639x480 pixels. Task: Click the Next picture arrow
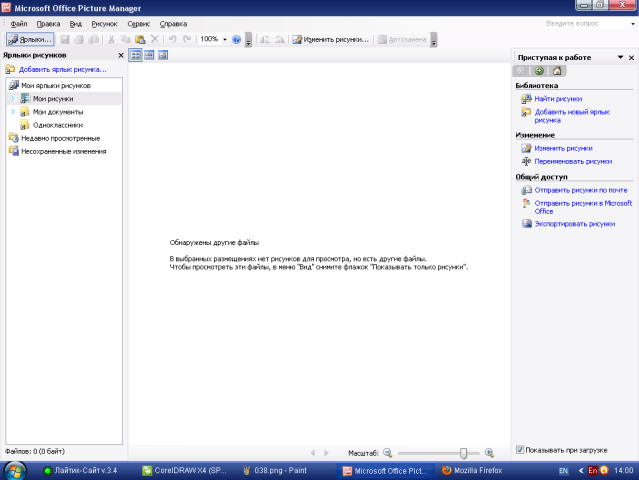click(x=326, y=453)
